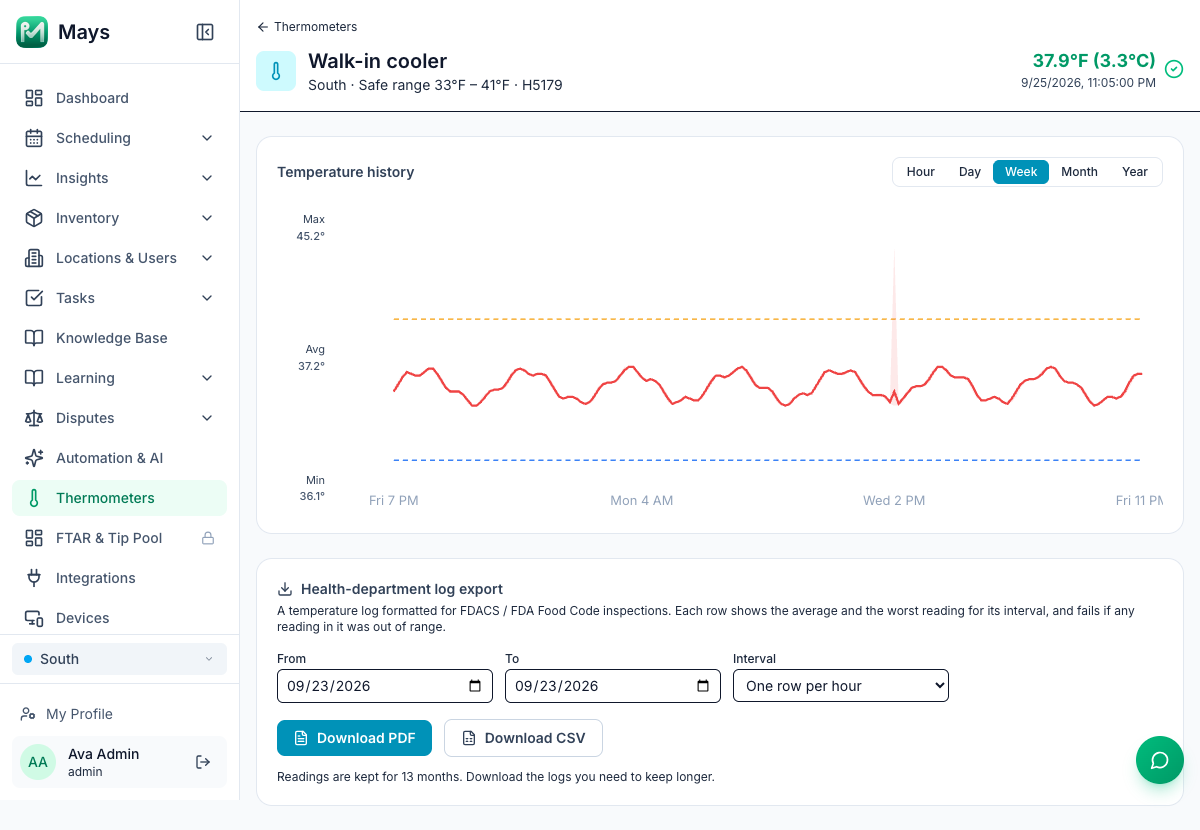The image size is (1200, 830).
Task: Click the Automation & AI sparkle icon
Action: 34,458
